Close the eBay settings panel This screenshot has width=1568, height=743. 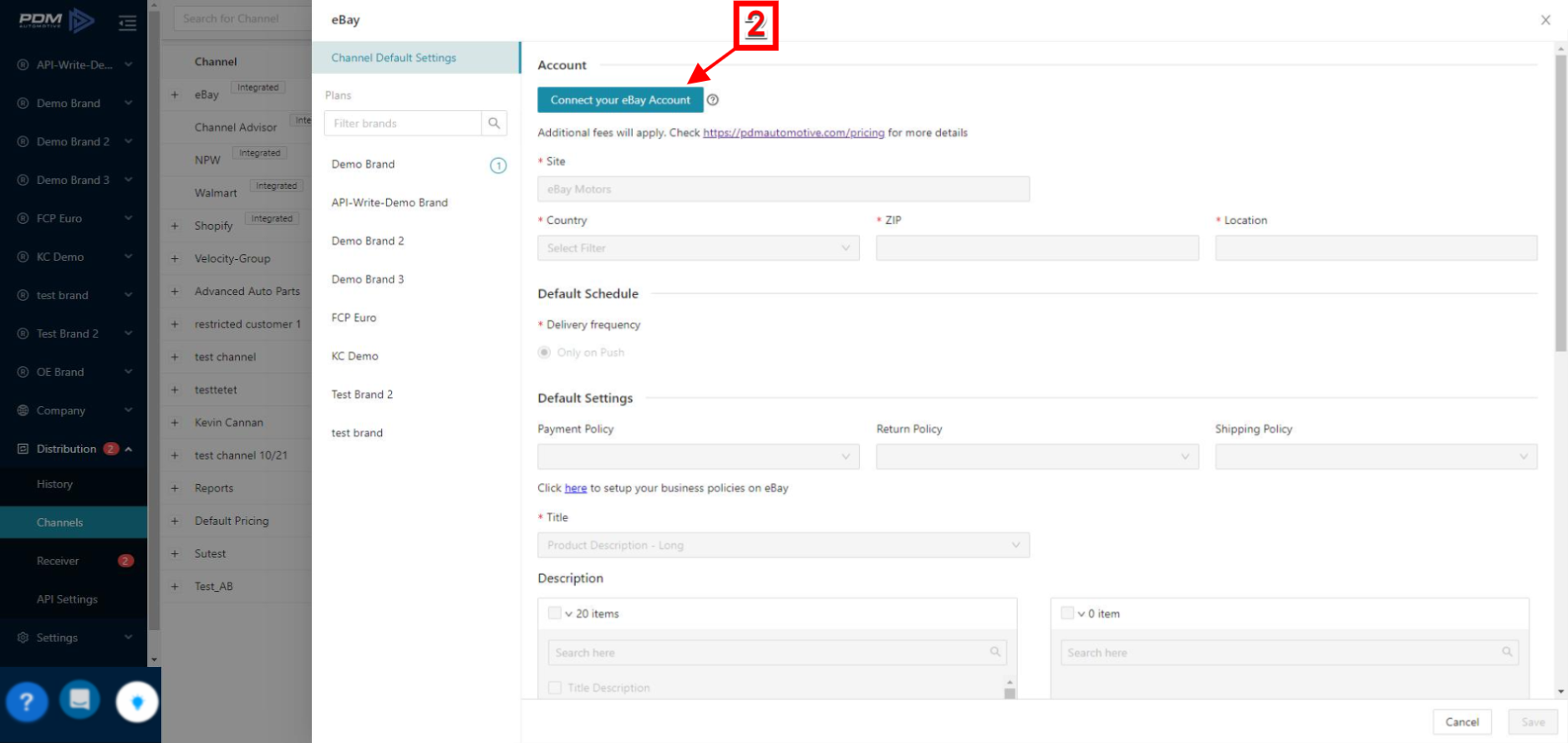point(1545,20)
